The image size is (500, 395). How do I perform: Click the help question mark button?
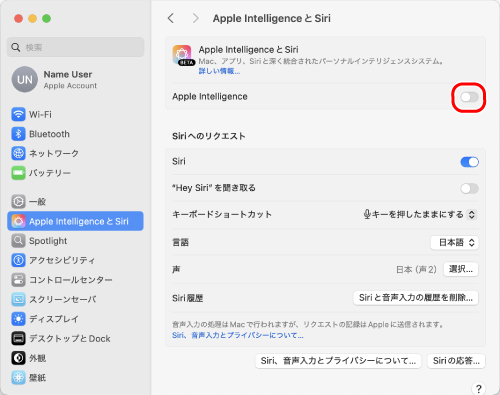tap(478, 389)
